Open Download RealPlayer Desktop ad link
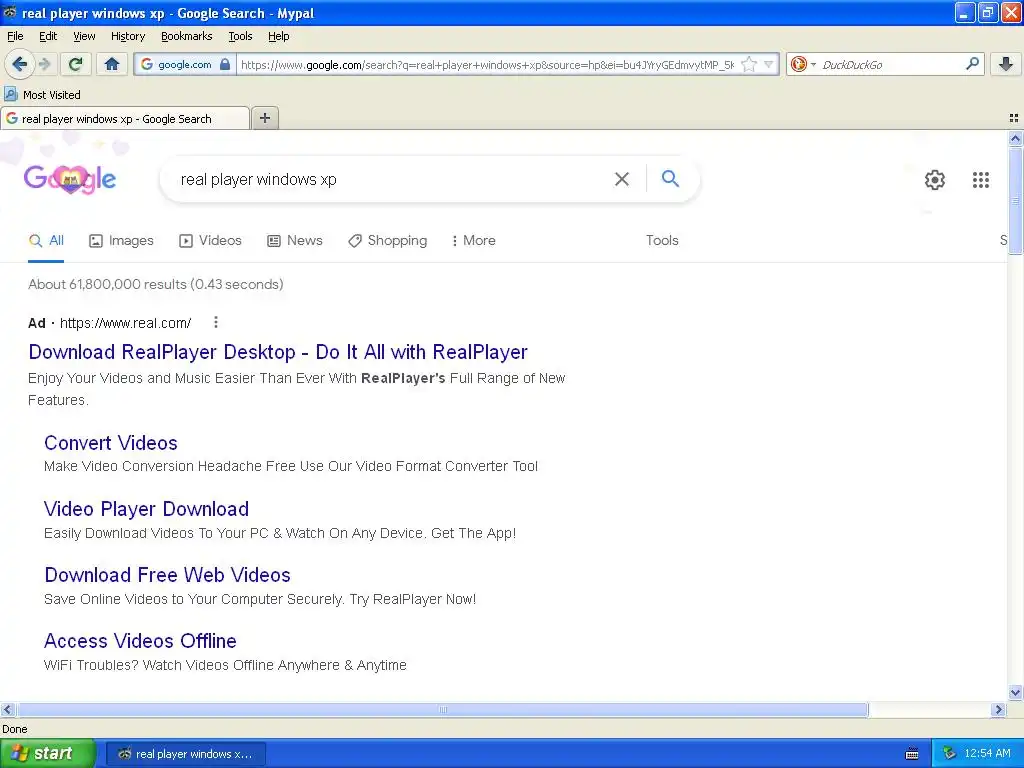 click(x=278, y=352)
